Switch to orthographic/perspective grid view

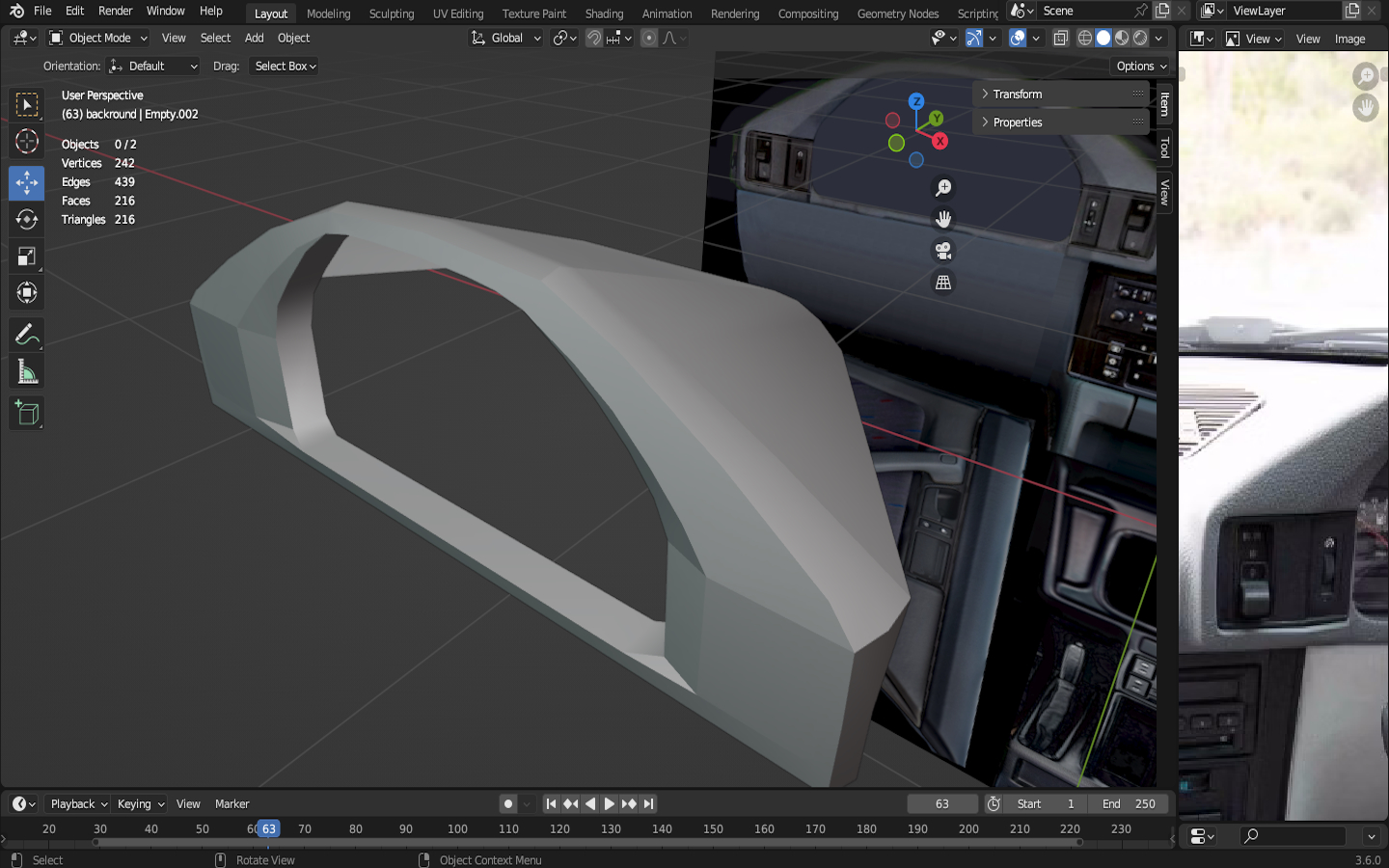tap(943, 283)
